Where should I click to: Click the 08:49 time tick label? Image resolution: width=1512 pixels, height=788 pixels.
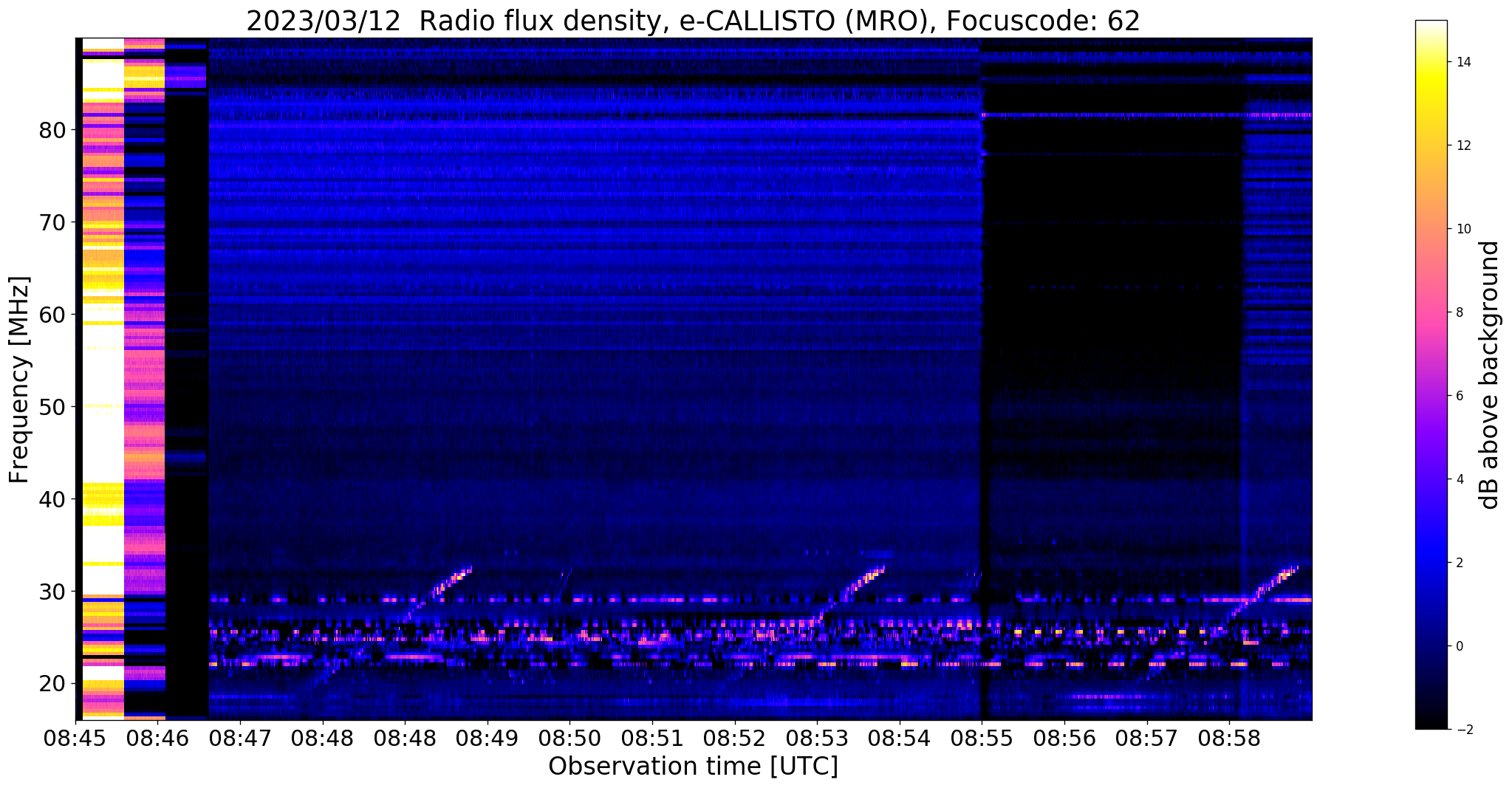(488, 739)
